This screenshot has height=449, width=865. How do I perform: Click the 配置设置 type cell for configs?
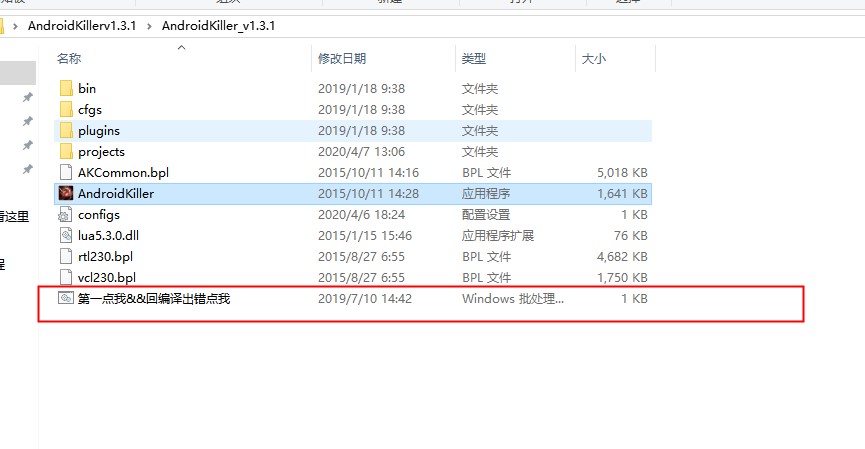(486, 215)
